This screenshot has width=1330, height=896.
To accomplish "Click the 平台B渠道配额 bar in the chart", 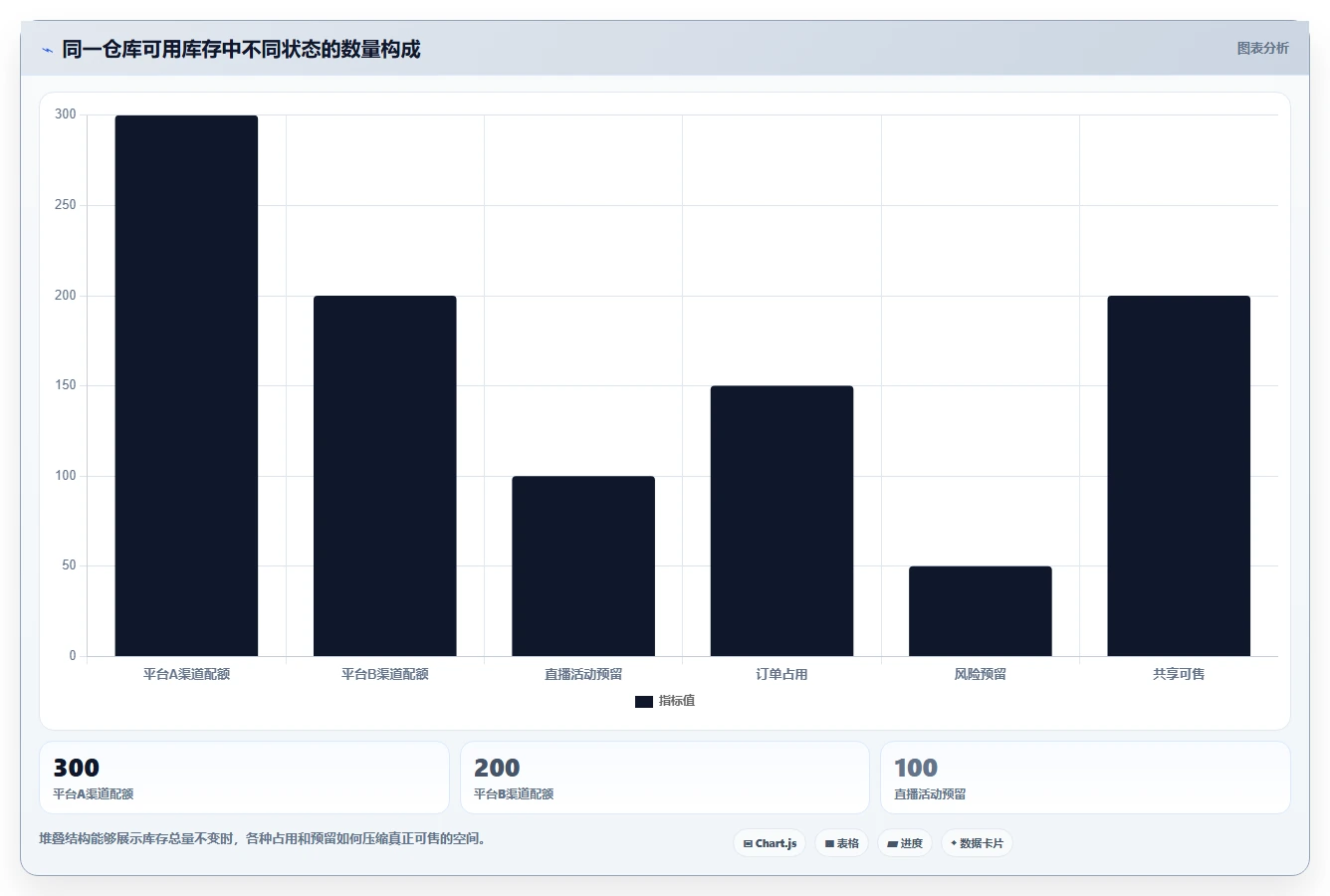I will click(385, 476).
